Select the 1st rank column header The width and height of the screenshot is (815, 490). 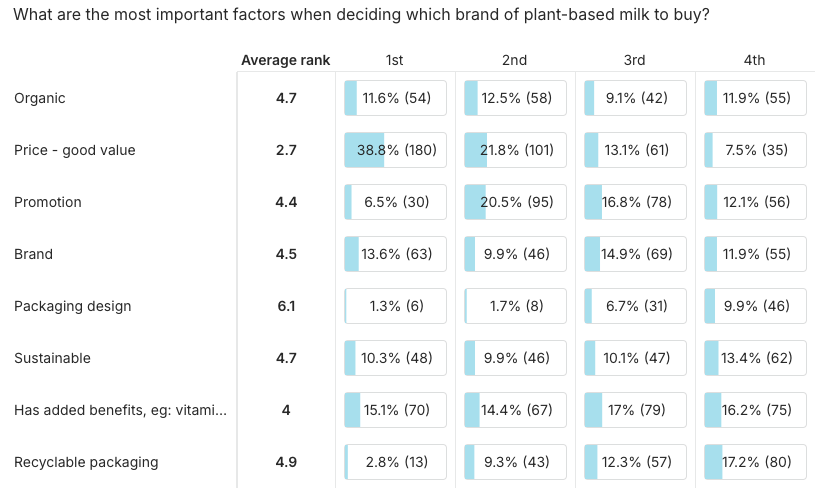pos(395,60)
